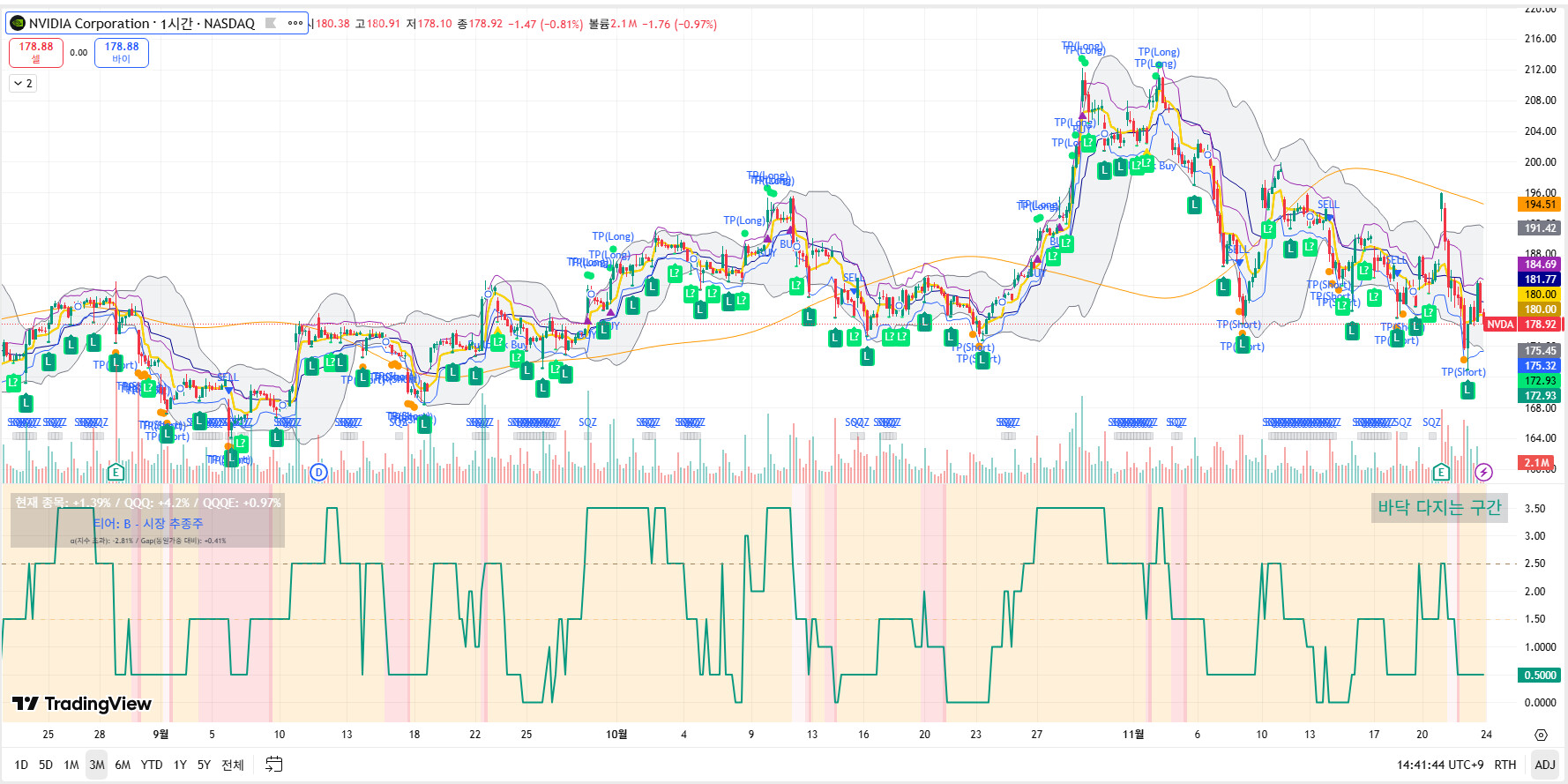
Task: Click the 볼륨 2.1M volume legend
Action: pos(613,24)
